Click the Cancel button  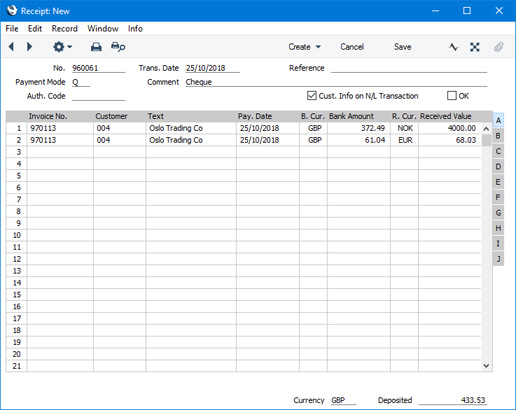click(x=352, y=47)
